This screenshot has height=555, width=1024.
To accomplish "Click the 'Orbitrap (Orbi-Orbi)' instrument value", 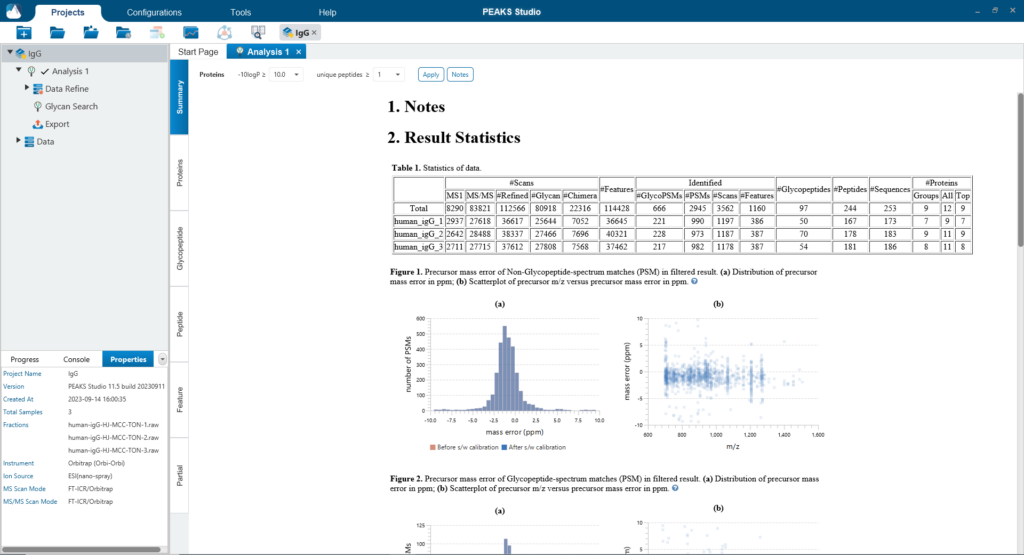I will tap(97, 464).
